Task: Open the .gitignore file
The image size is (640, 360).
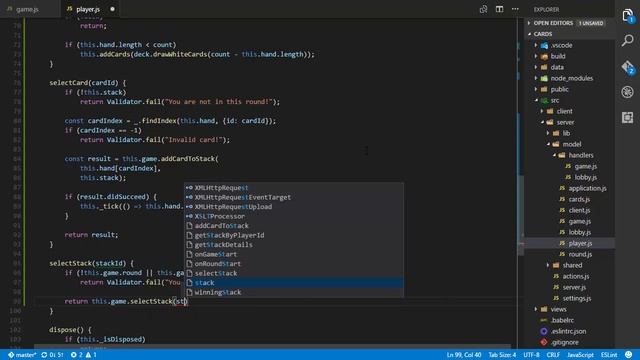Action: (564, 342)
